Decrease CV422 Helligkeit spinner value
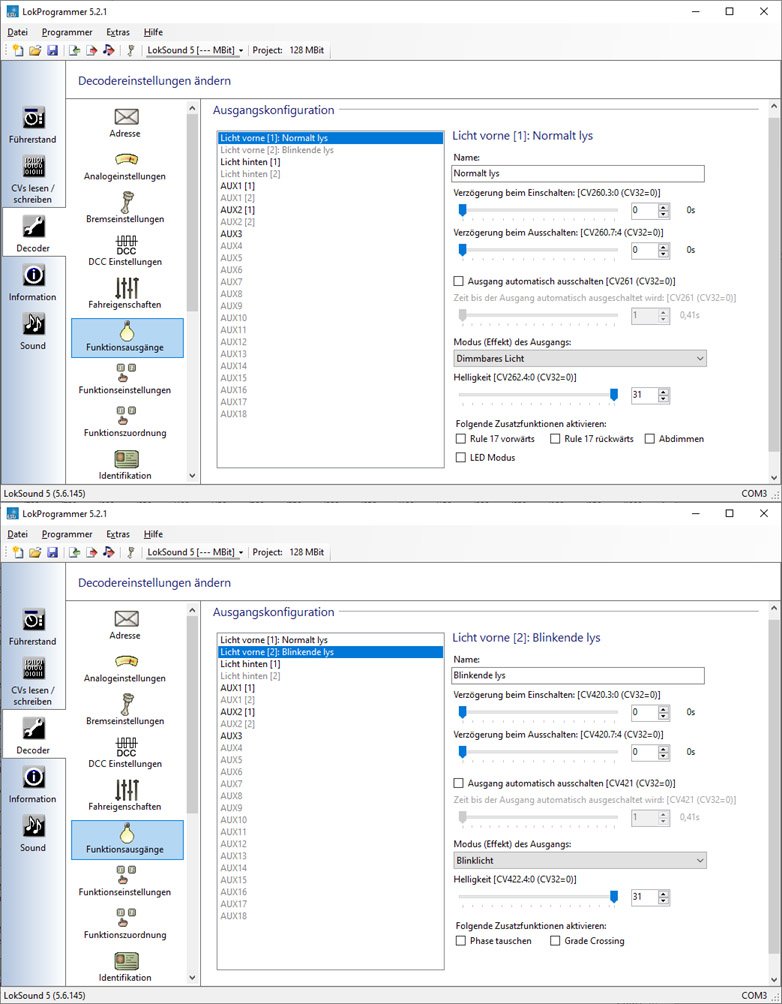 point(664,902)
